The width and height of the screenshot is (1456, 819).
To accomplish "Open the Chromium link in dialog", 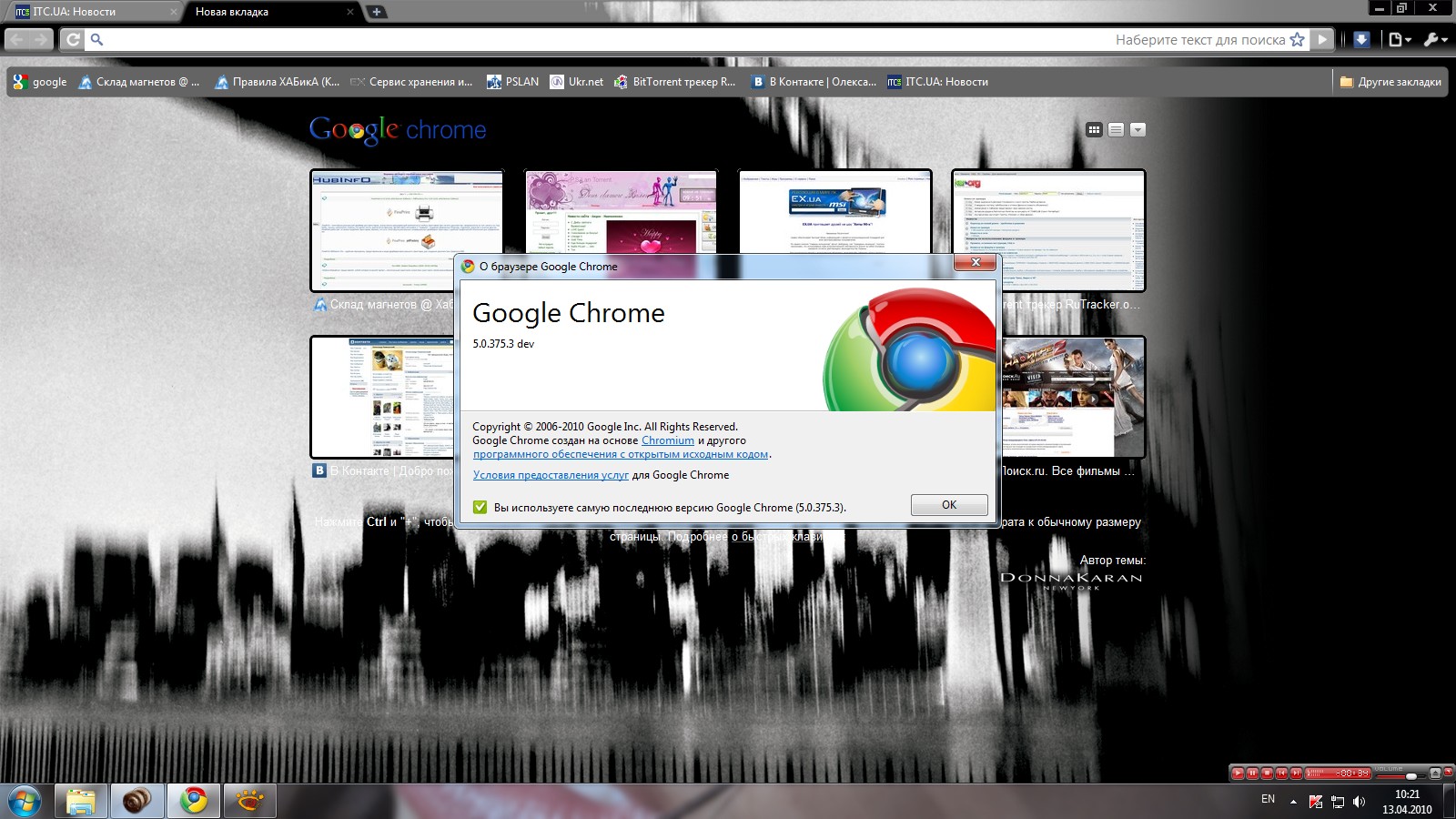I will [x=667, y=440].
